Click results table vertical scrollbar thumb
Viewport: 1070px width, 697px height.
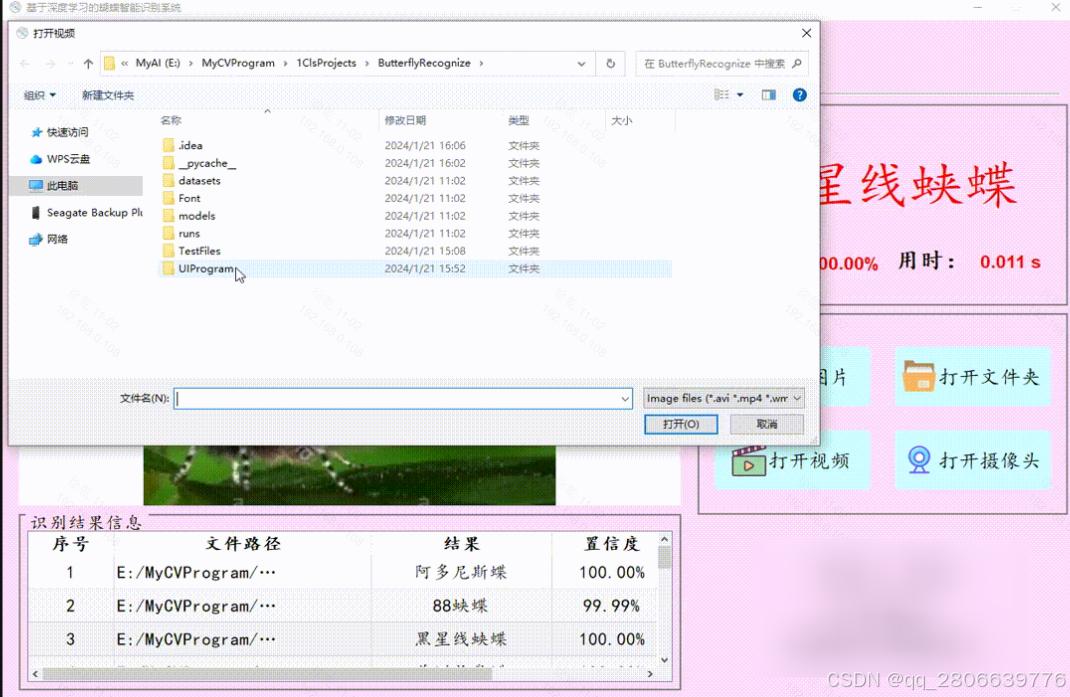pos(664,557)
